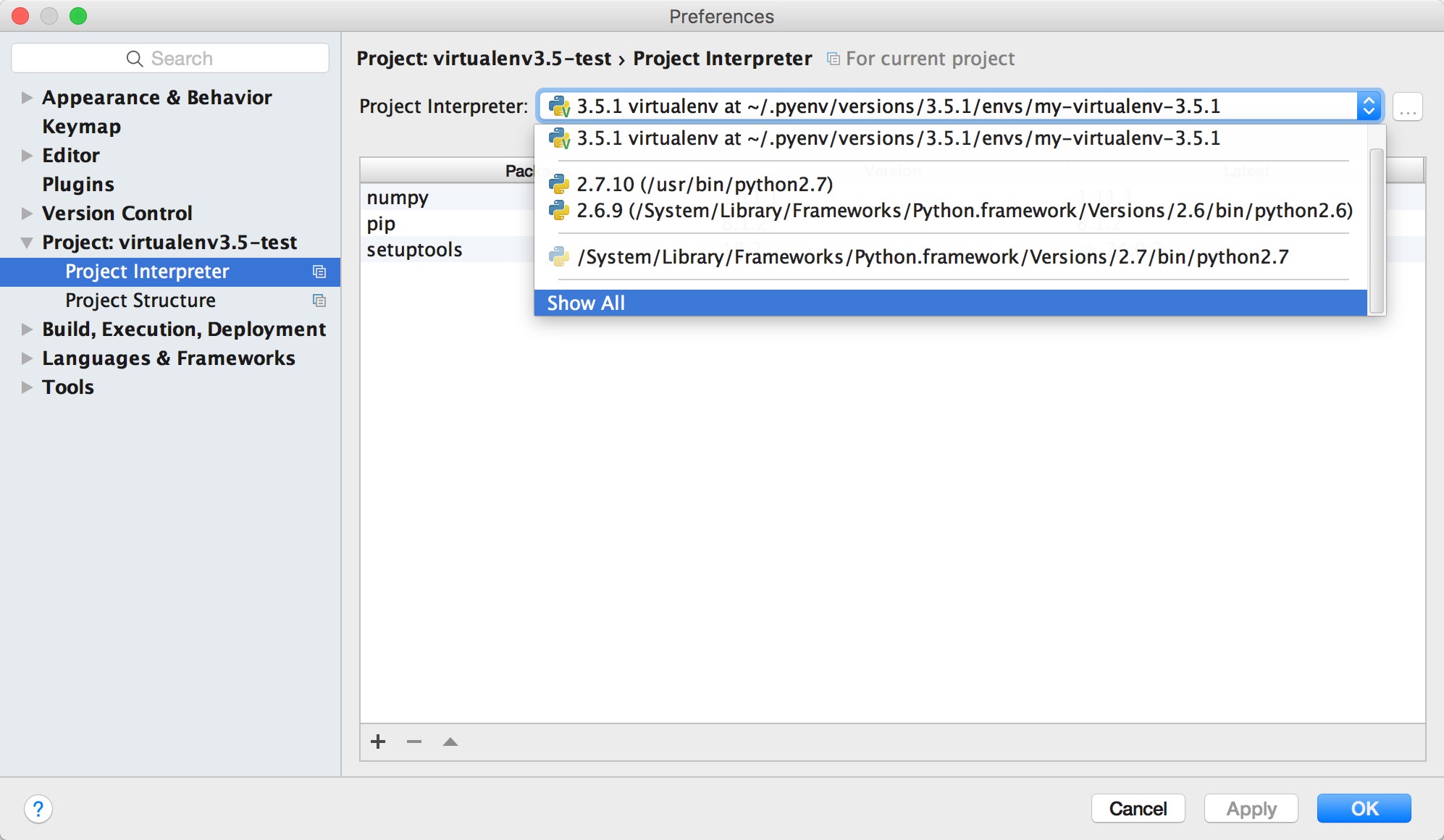The height and width of the screenshot is (840, 1444).
Task: Click the Add interpreter plus button
Action: tap(378, 742)
